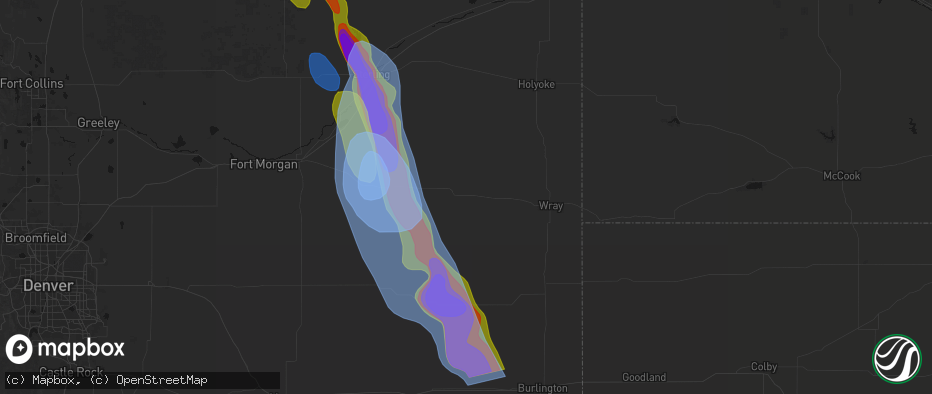
Task: Click the Colby town label
Action: tap(764, 367)
